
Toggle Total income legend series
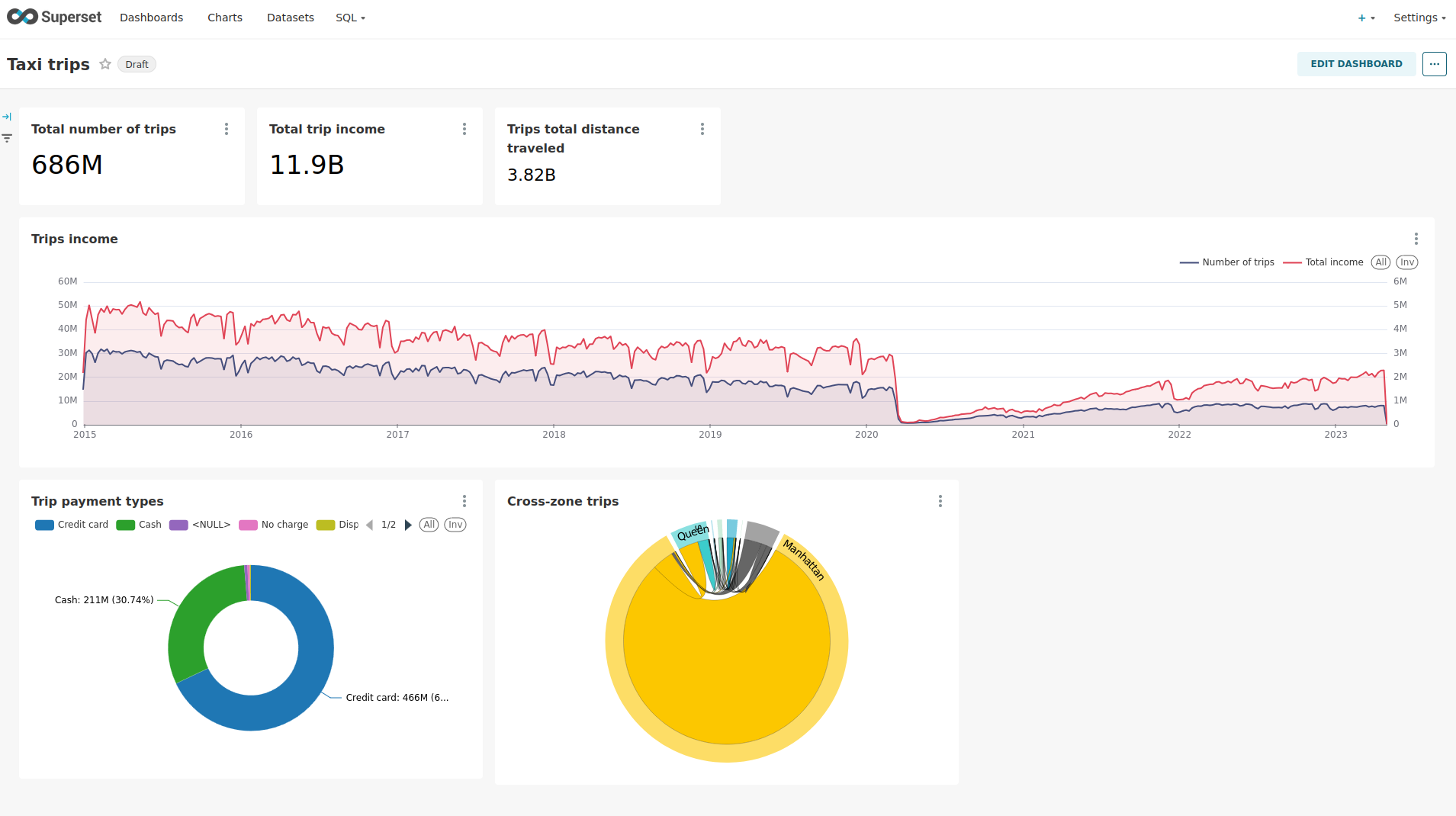tap(1323, 262)
